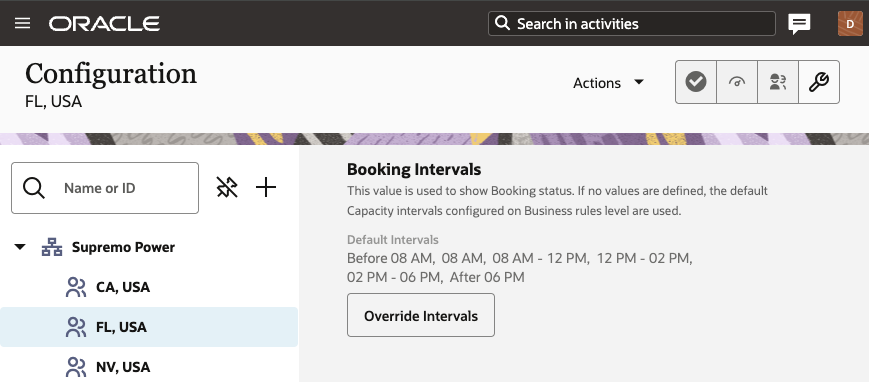Click the technician resources toolbar icon
The width and height of the screenshot is (869, 384).
(778, 82)
